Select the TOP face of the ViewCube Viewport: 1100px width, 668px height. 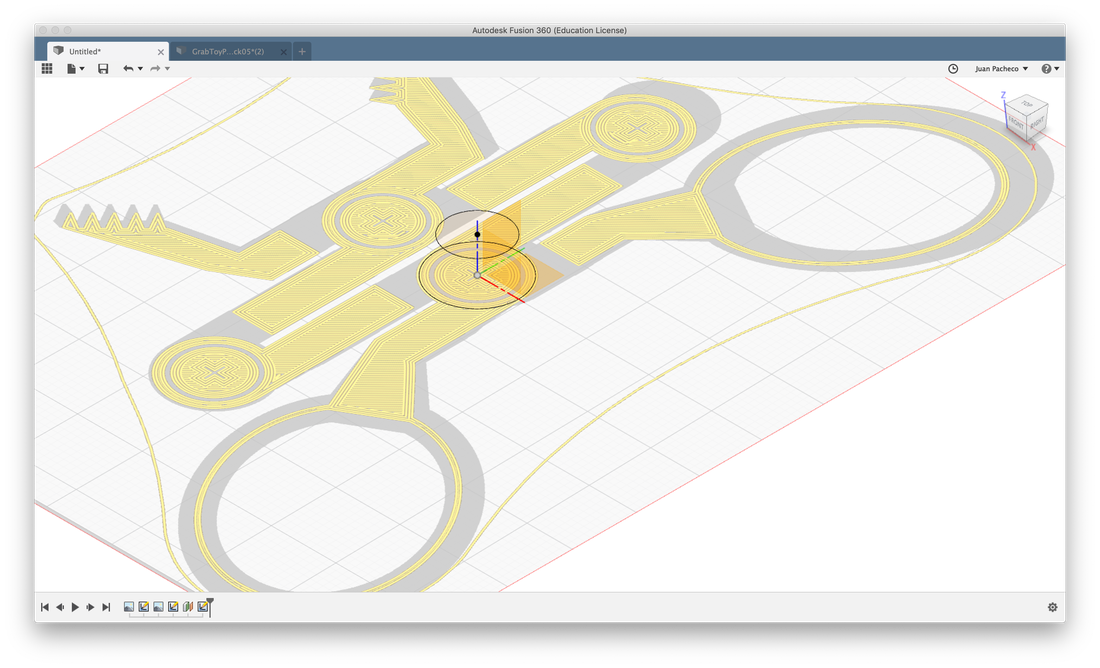(x=1027, y=104)
